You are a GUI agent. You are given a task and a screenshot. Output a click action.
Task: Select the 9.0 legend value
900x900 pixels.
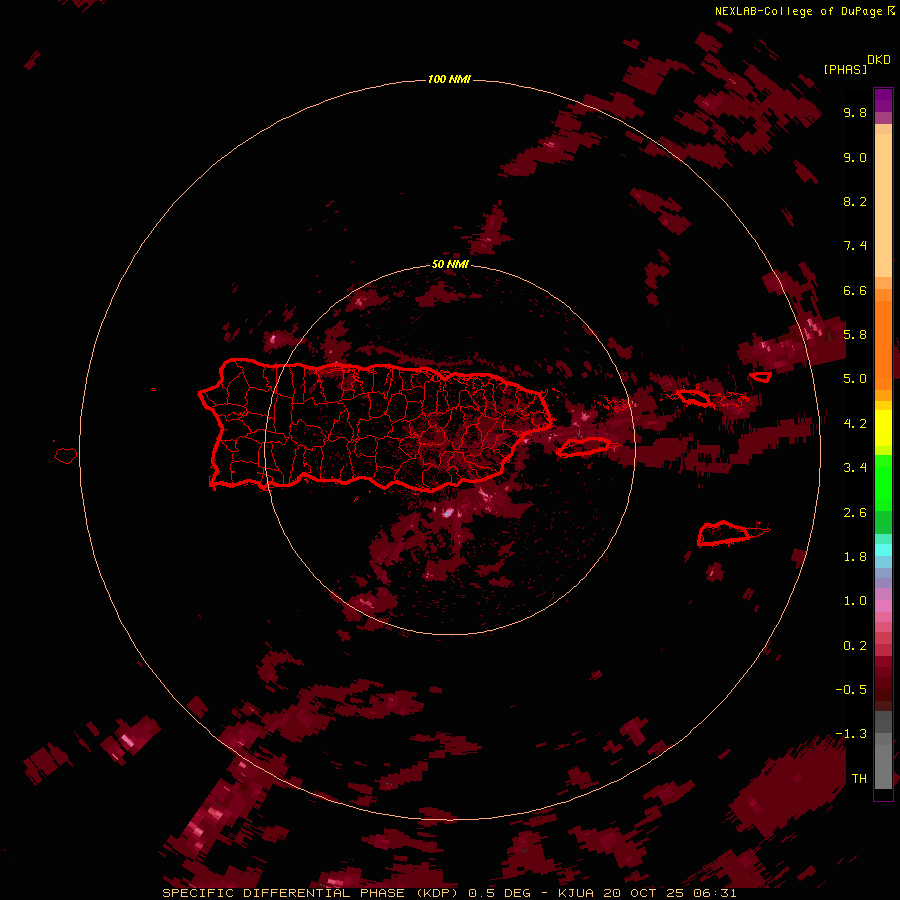[855, 157]
